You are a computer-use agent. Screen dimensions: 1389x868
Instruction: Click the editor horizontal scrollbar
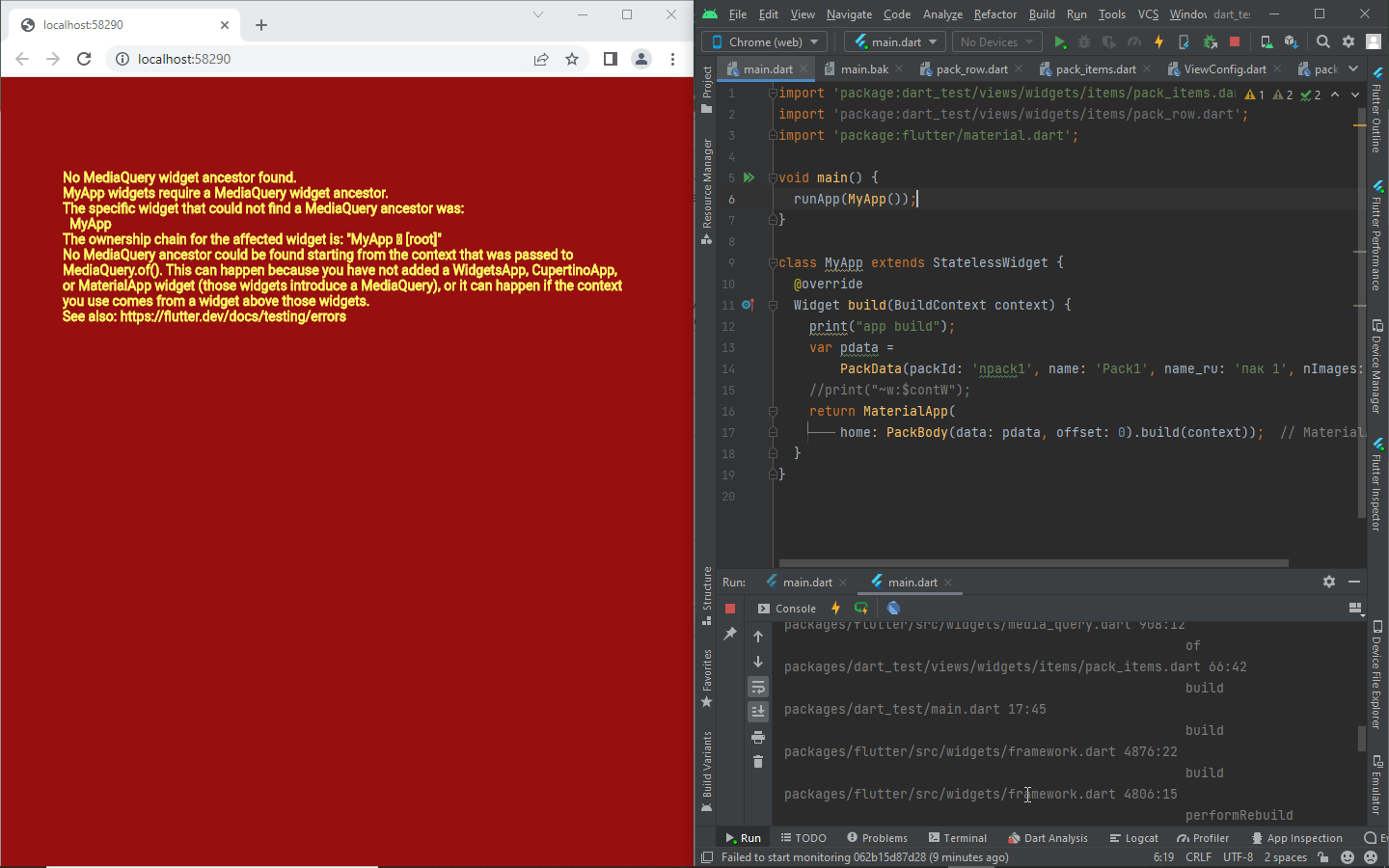[x=1033, y=563]
